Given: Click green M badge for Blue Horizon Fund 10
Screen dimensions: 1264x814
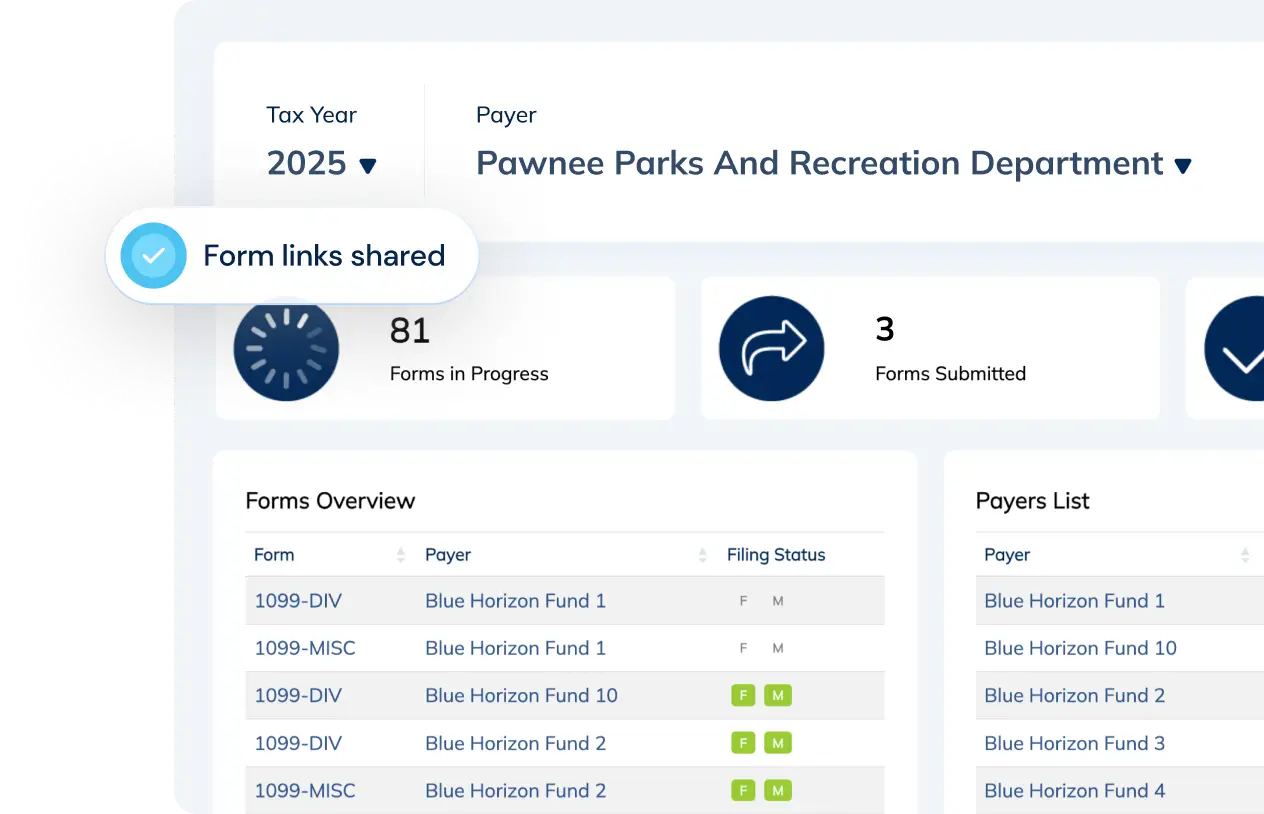Looking at the screenshot, I should point(778,695).
